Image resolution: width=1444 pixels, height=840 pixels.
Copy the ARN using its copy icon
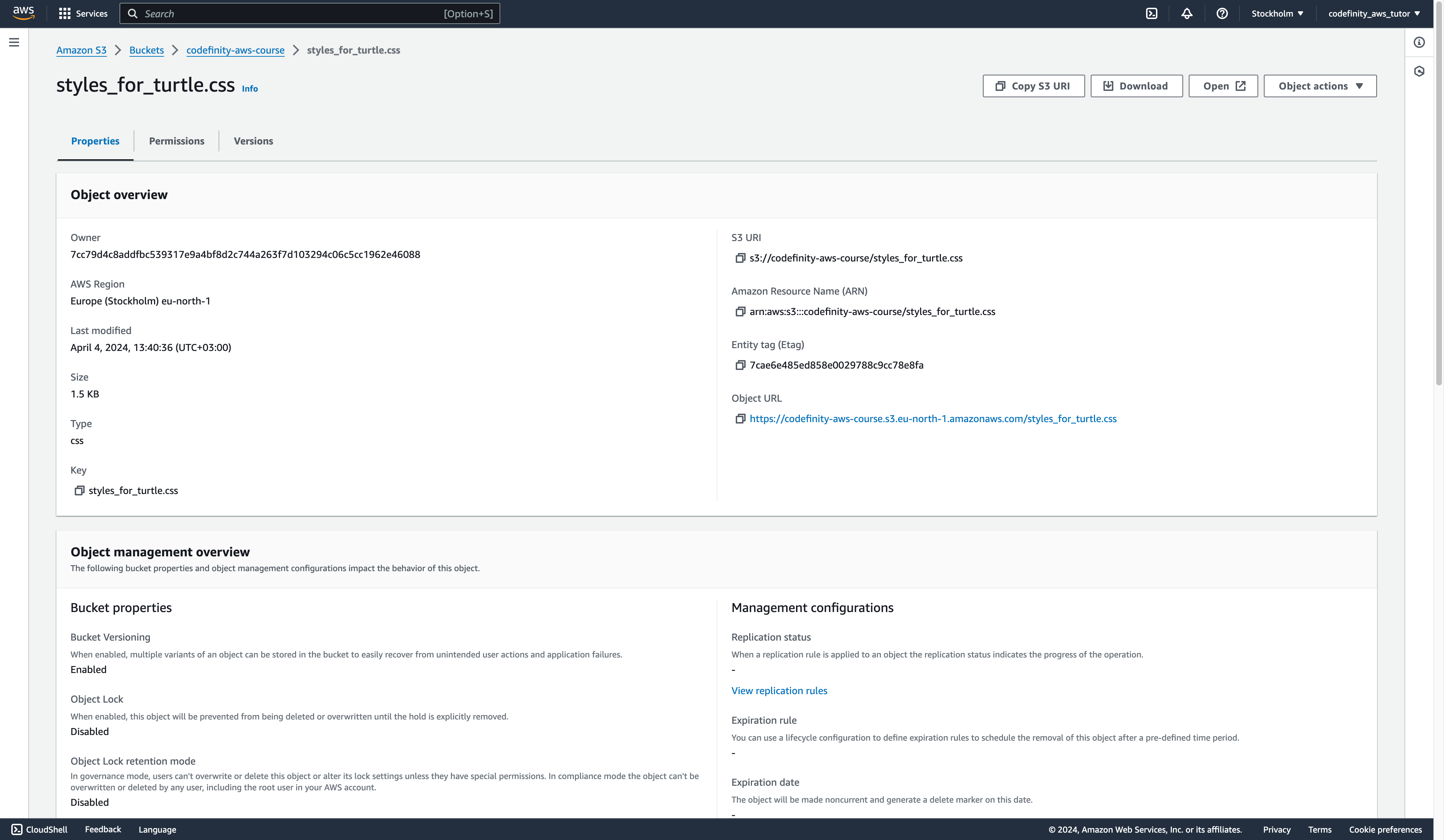pyautogui.click(x=740, y=312)
